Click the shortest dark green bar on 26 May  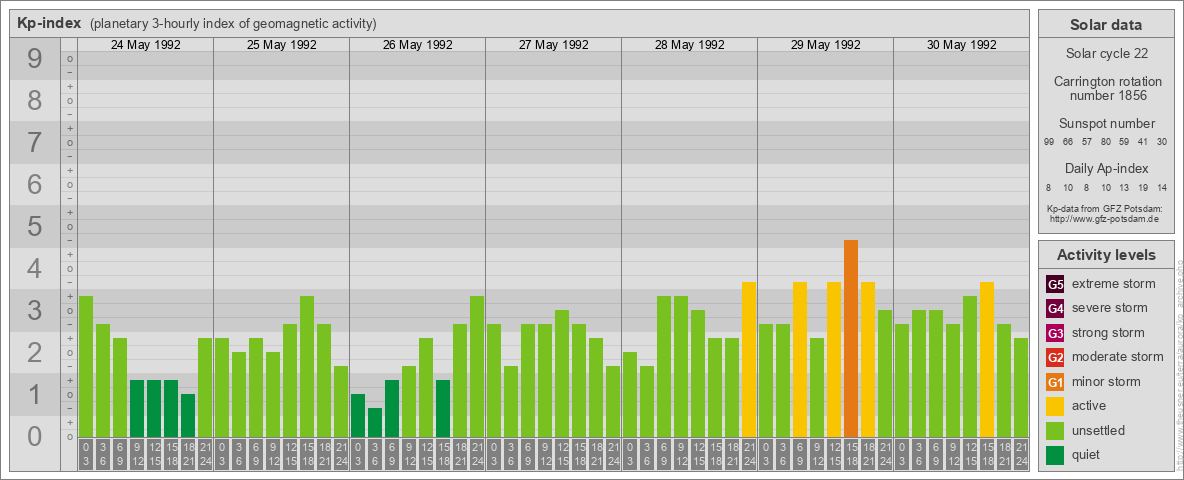pos(375,423)
